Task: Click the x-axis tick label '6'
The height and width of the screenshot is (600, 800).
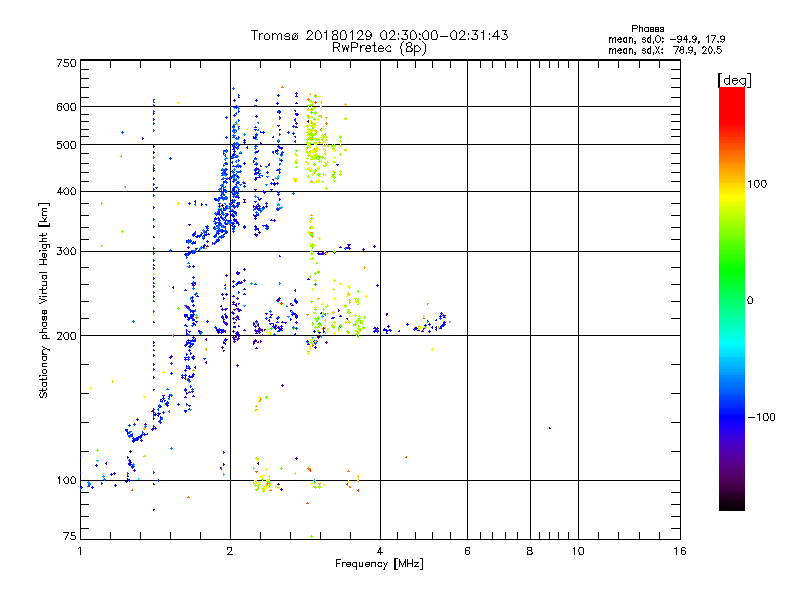Action: 467,551
